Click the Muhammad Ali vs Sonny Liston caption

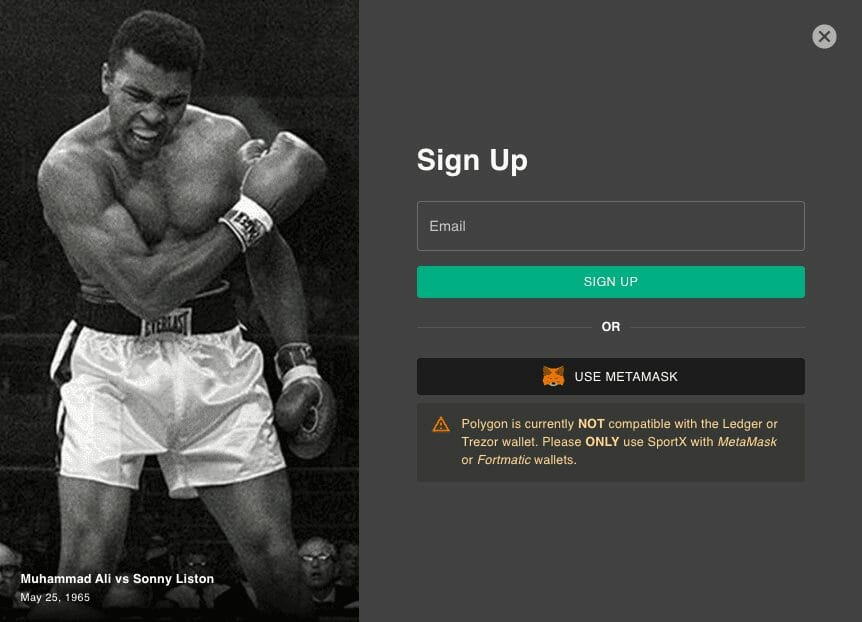pos(117,579)
